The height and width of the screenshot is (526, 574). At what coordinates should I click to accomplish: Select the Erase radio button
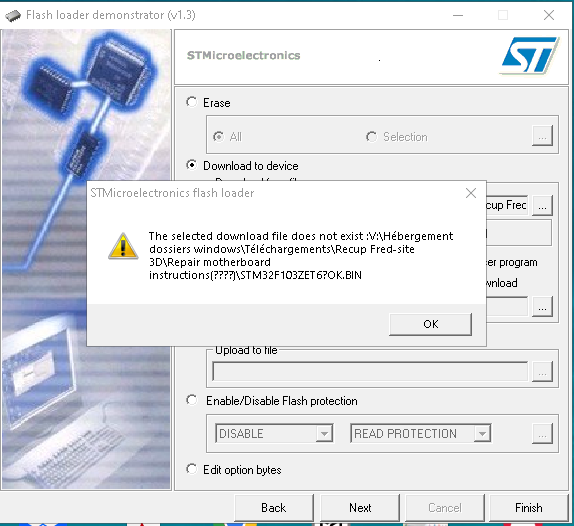[x=191, y=102]
